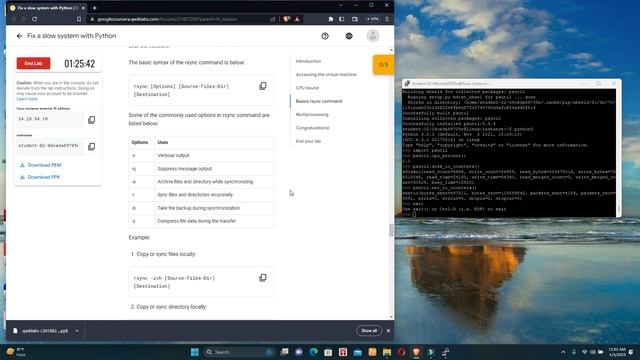The image size is (640, 360).
Task: Click the Brave Shields icon
Action: (x=287, y=19)
